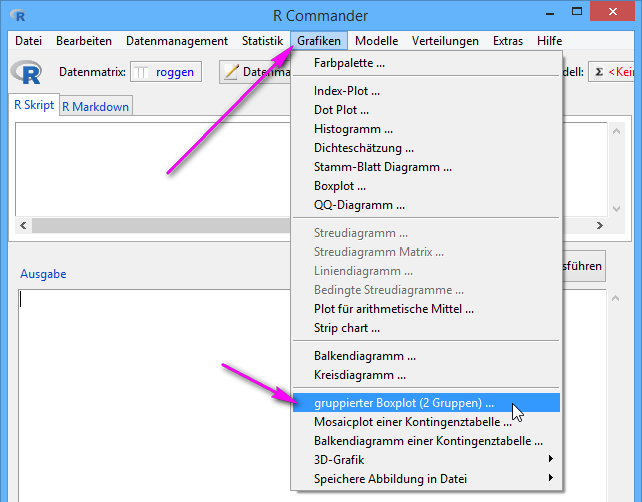Click inside the R script editor
The width and height of the screenshot is (642, 502).
[153, 169]
